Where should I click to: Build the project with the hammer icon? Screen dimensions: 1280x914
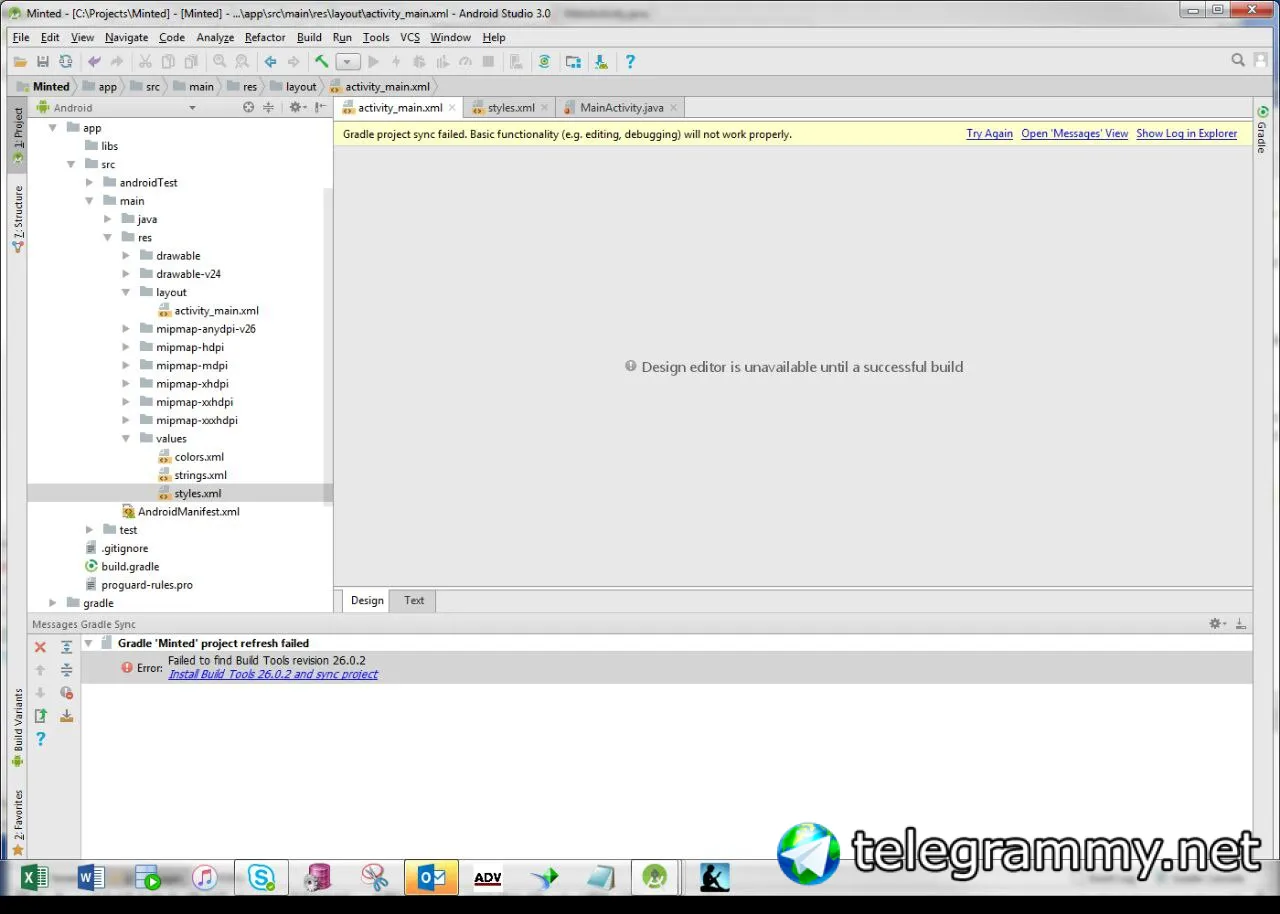[x=322, y=62]
